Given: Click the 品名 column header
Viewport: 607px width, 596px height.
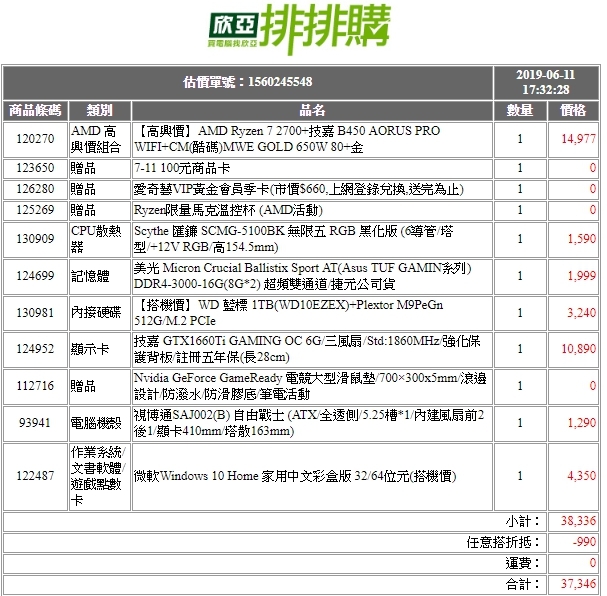Looking at the screenshot, I should pos(312,111).
